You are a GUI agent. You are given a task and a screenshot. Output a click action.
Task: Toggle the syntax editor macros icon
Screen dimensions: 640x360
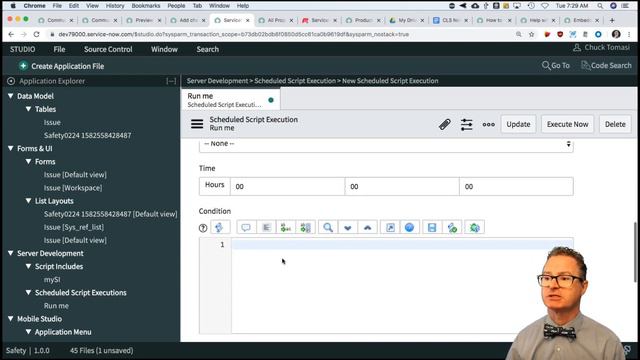220,227
